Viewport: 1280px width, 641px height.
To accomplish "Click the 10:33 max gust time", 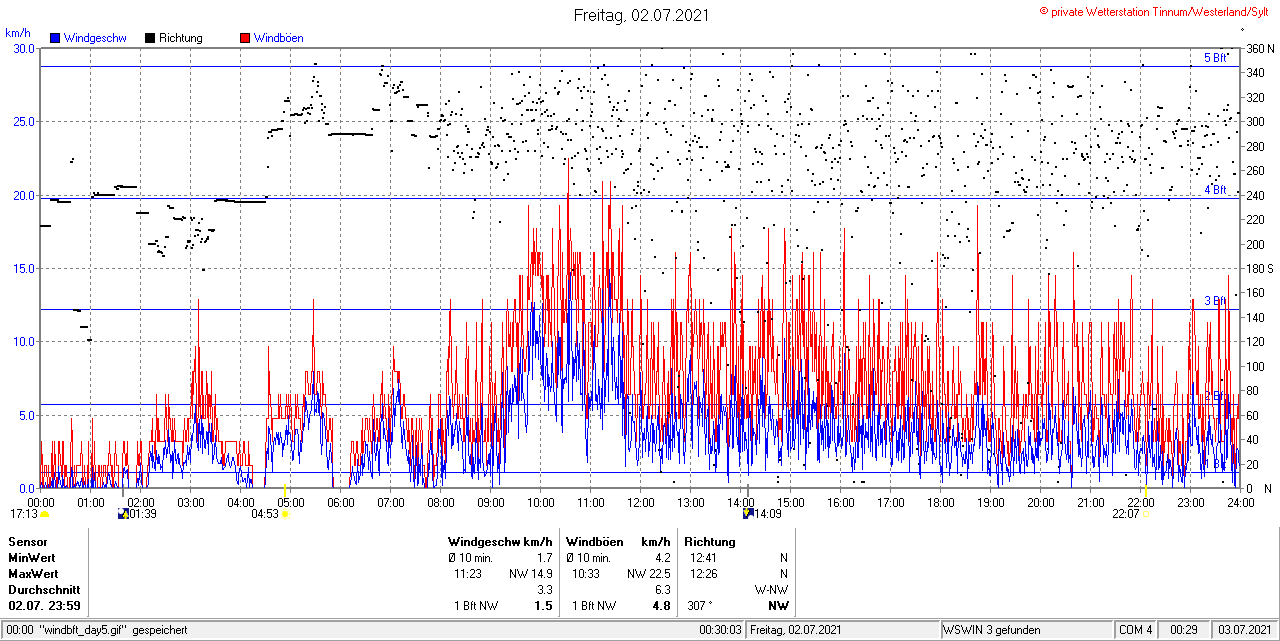I will (587, 573).
